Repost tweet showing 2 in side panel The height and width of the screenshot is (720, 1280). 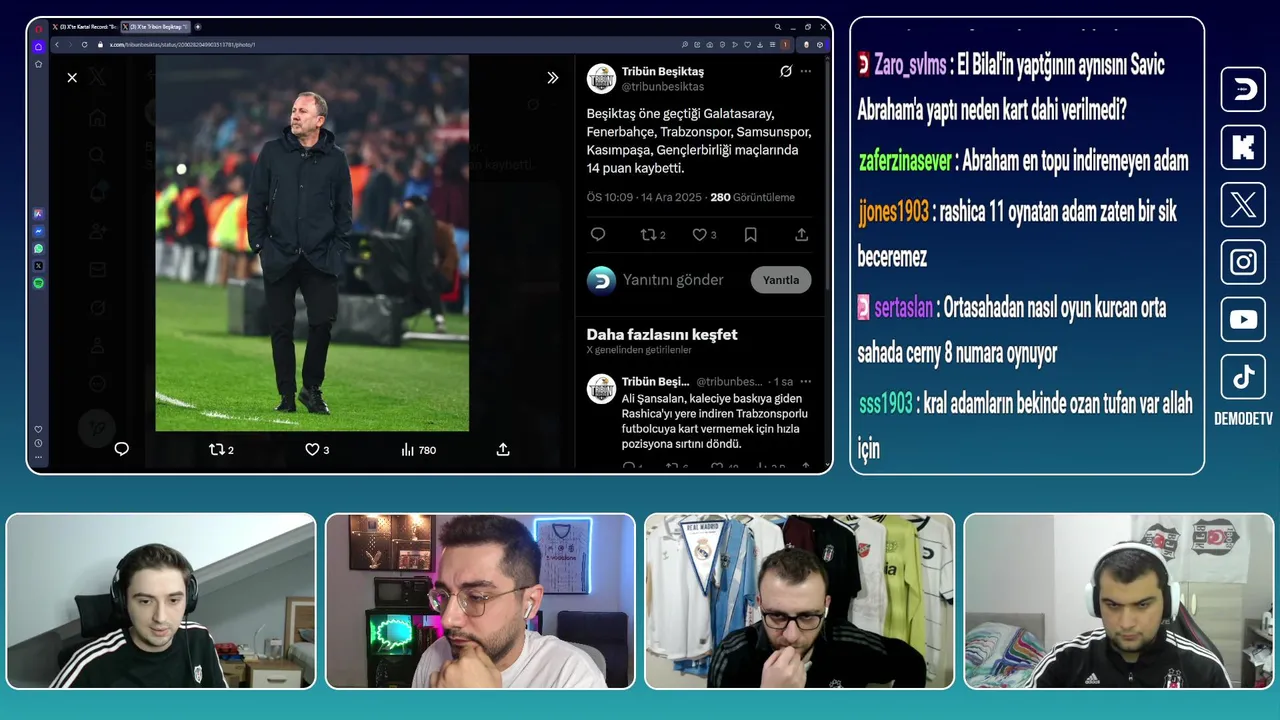tap(653, 234)
